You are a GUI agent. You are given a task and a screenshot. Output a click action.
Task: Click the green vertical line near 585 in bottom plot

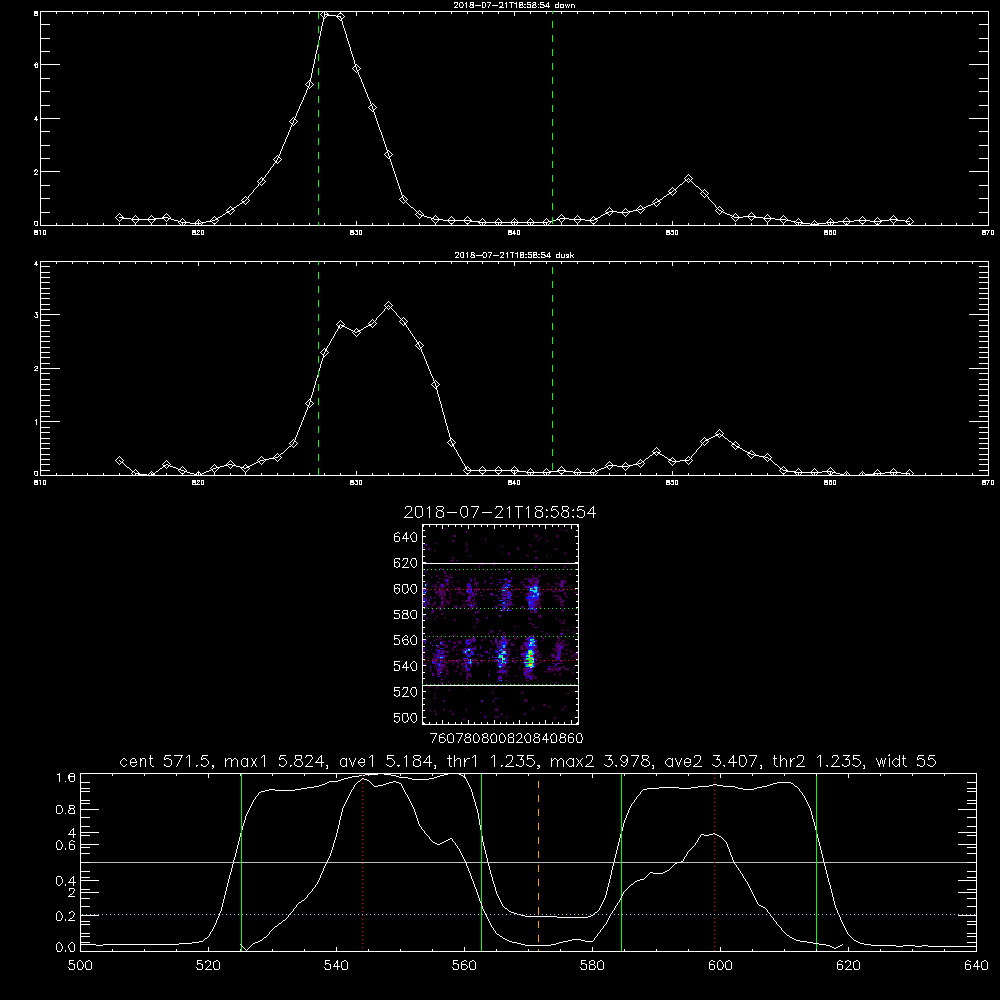tap(621, 861)
